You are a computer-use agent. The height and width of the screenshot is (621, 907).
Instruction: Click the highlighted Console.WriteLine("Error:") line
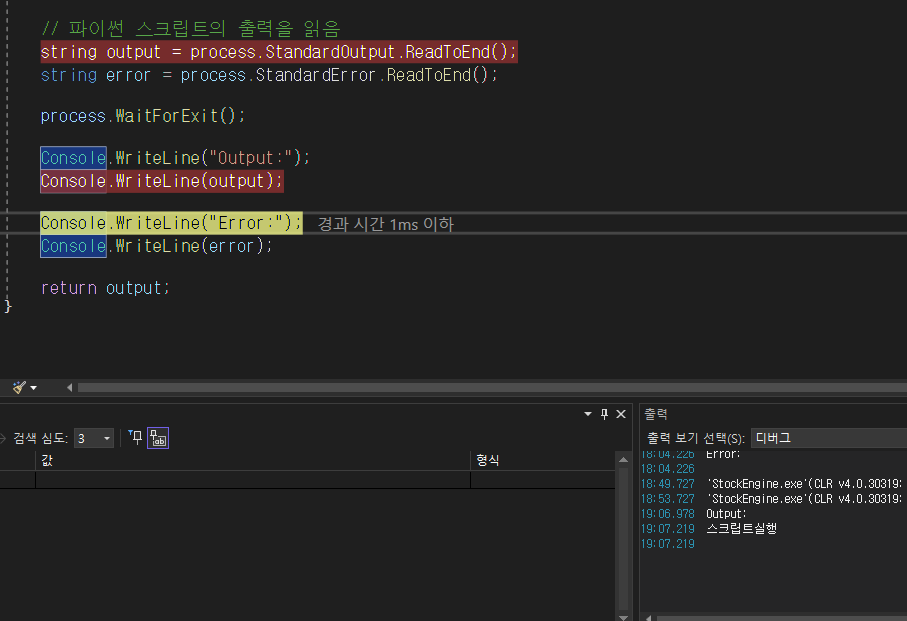click(171, 223)
